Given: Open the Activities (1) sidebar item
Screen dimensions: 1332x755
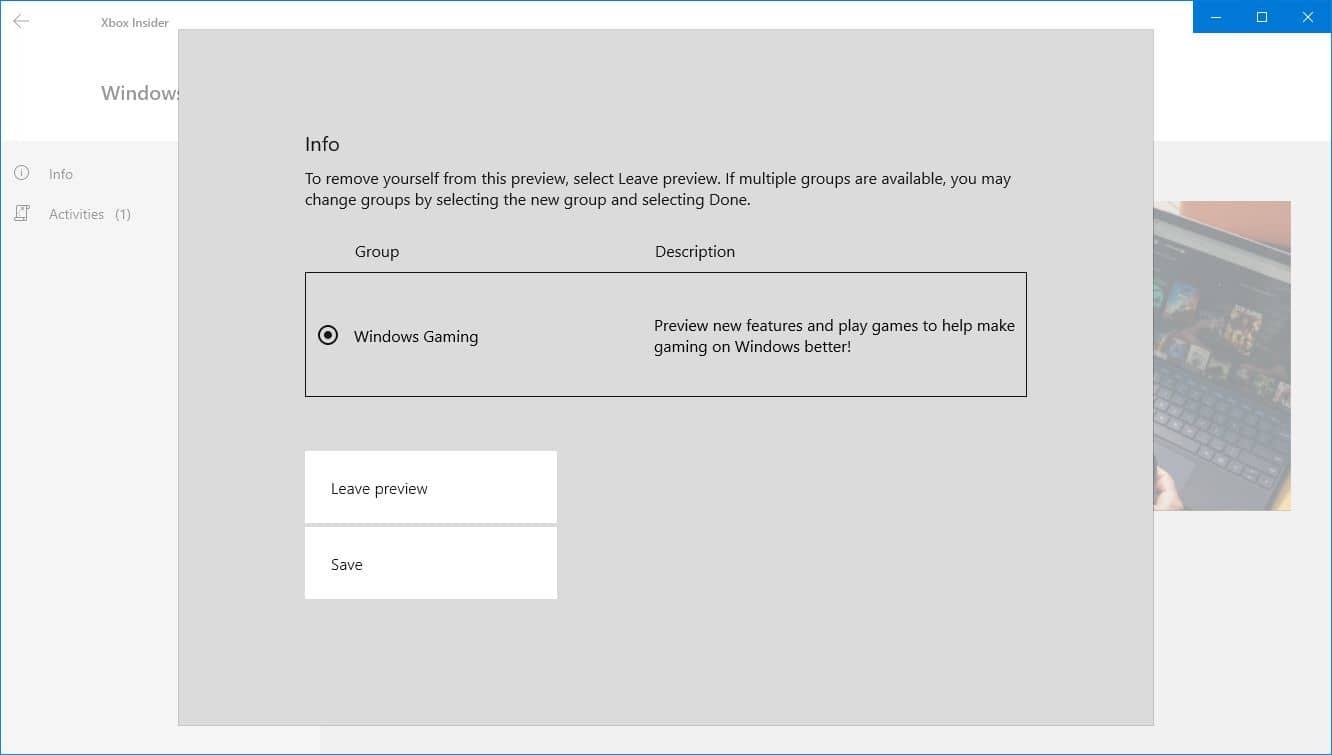Looking at the screenshot, I should point(90,214).
